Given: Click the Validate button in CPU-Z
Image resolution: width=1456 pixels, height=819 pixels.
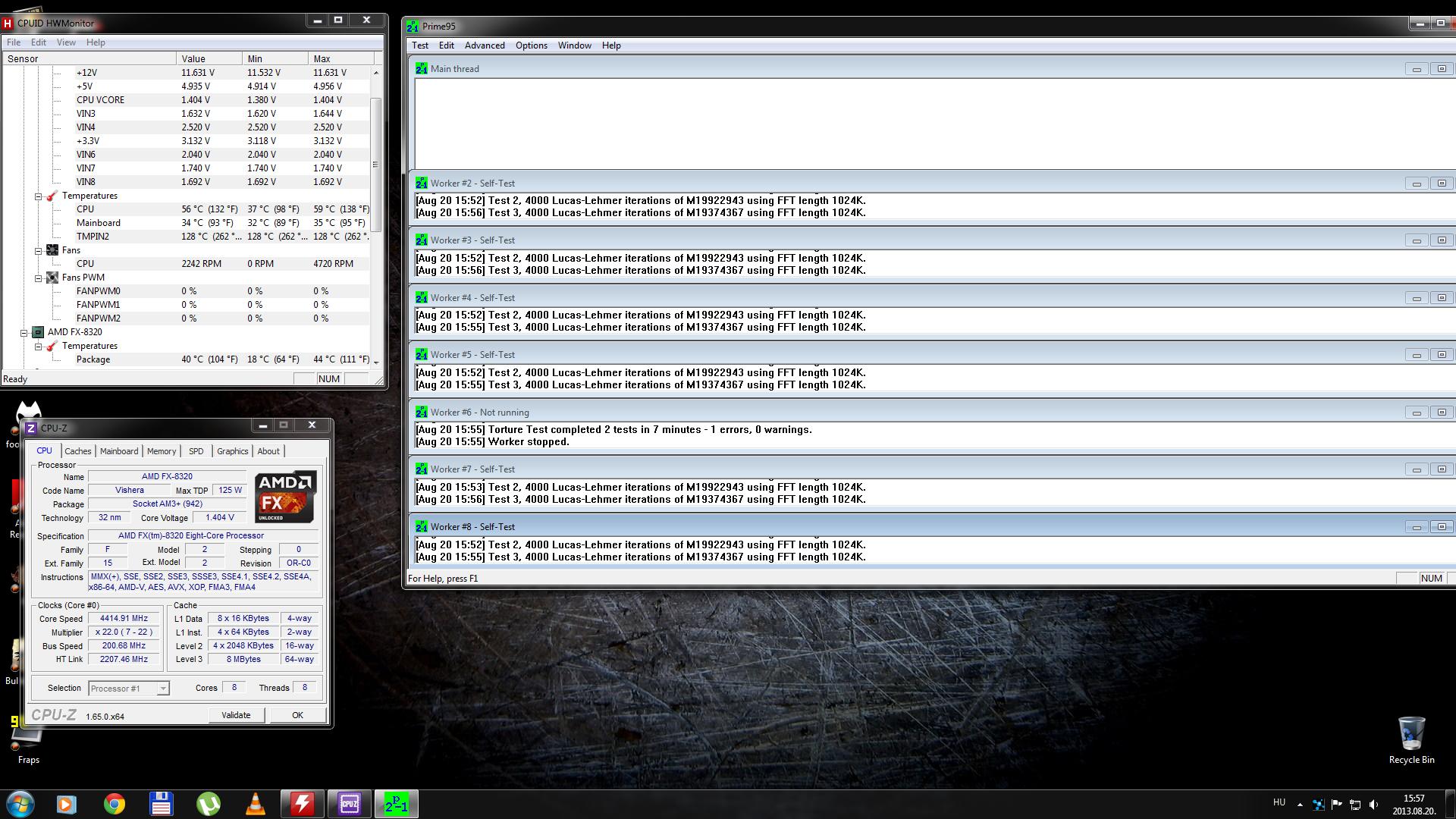Looking at the screenshot, I should pyautogui.click(x=236, y=715).
